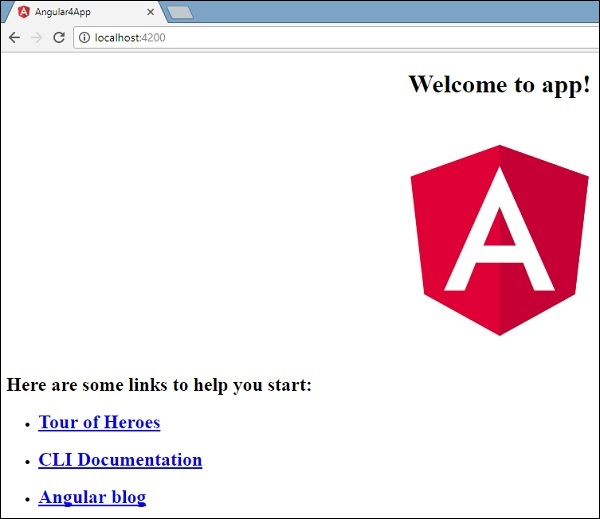
Task: Focus the localhost:4200 address bar
Action: (x=337, y=38)
